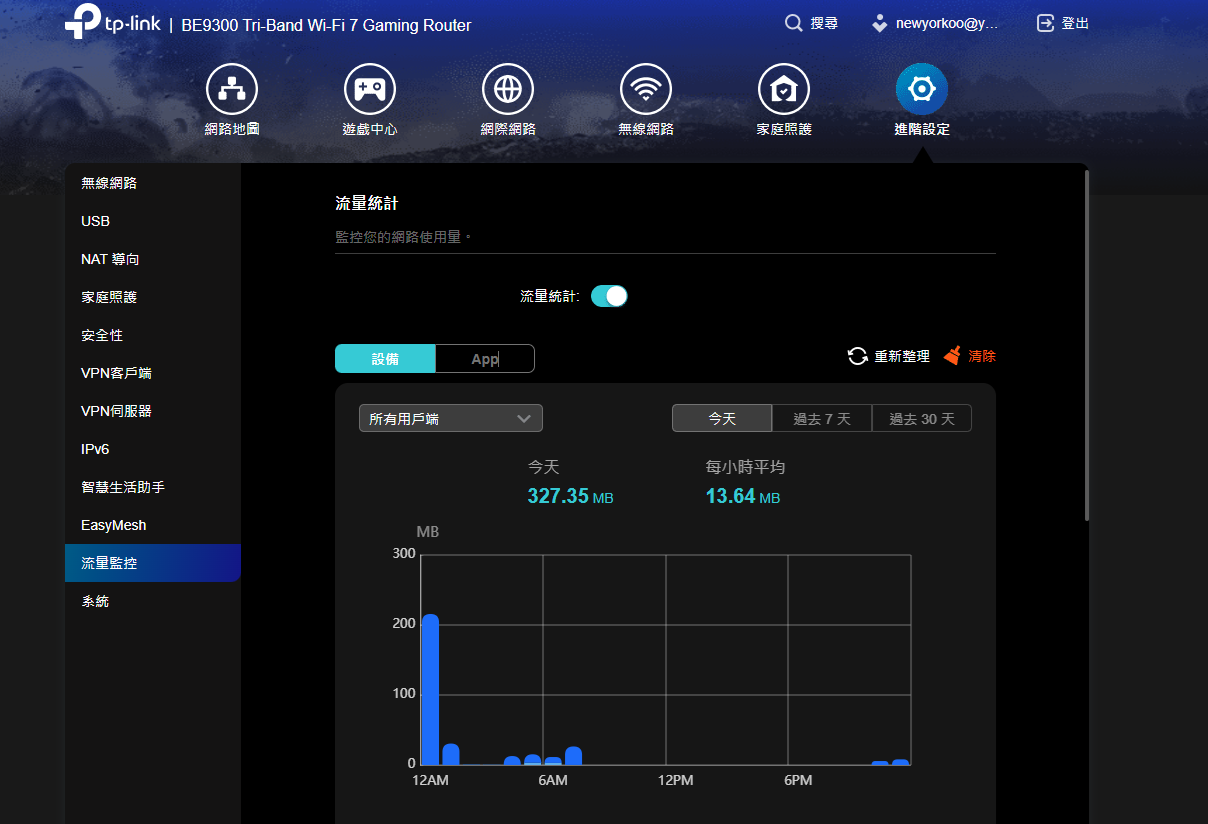Open 無線網路 in the sidebar
The height and width of the screenshot is (824, 1208).
tap(153, 183)
